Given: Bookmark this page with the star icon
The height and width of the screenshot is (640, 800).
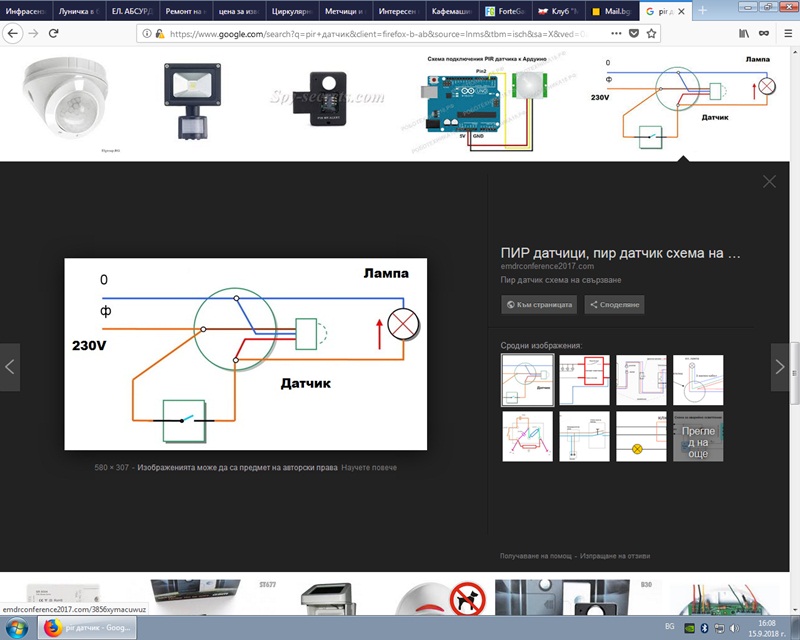Looking at the screenshot, I should [652, 33].
